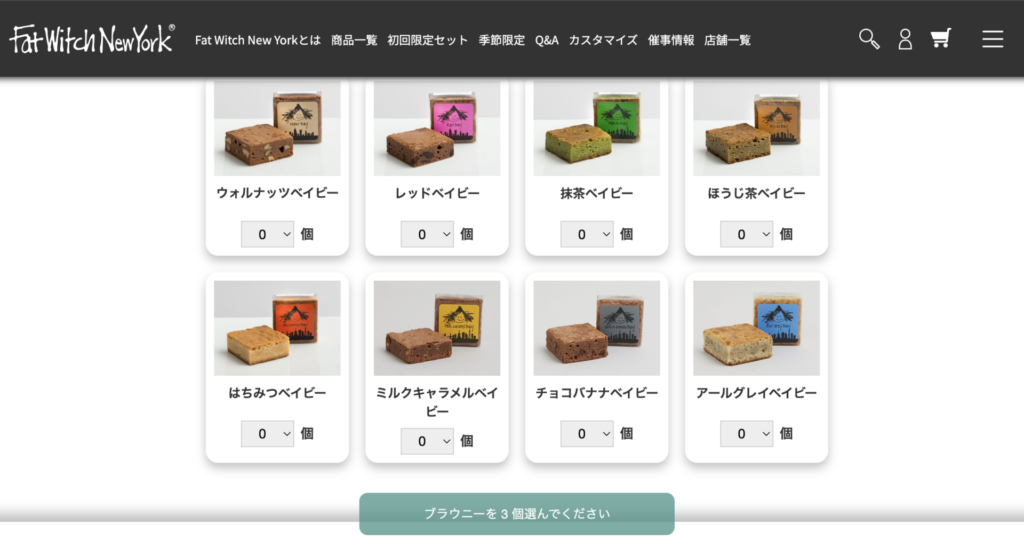Open the search magnifier icon
Screen dimensions: 1024x548
pos(869,39)
